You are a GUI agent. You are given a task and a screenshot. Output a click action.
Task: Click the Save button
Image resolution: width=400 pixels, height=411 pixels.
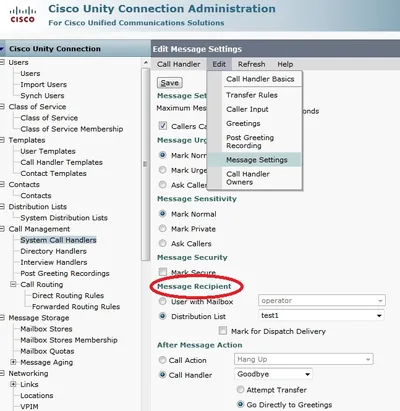(x=170, y=83)
